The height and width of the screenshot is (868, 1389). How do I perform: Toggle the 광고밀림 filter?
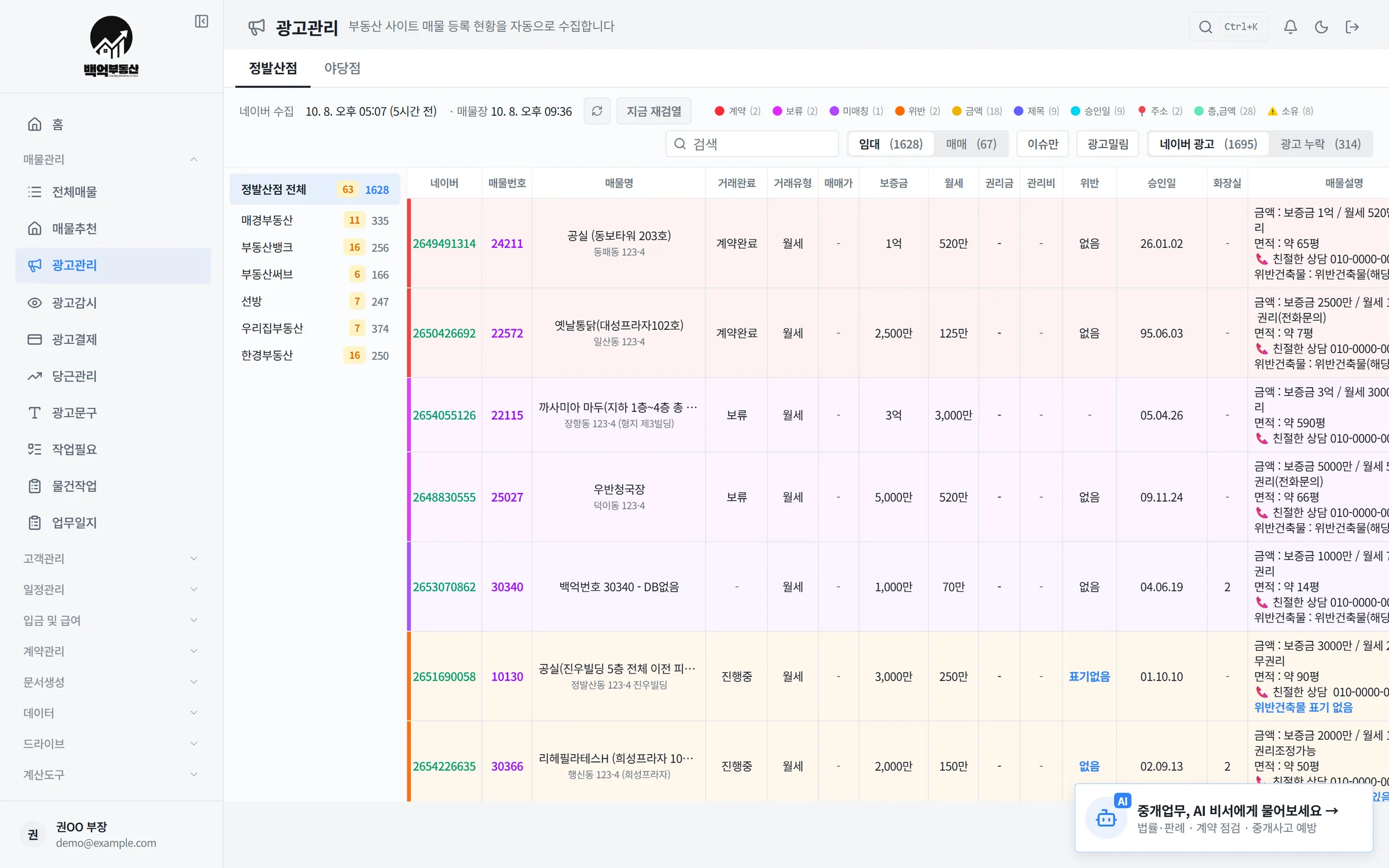click(x=1108, y=144)
